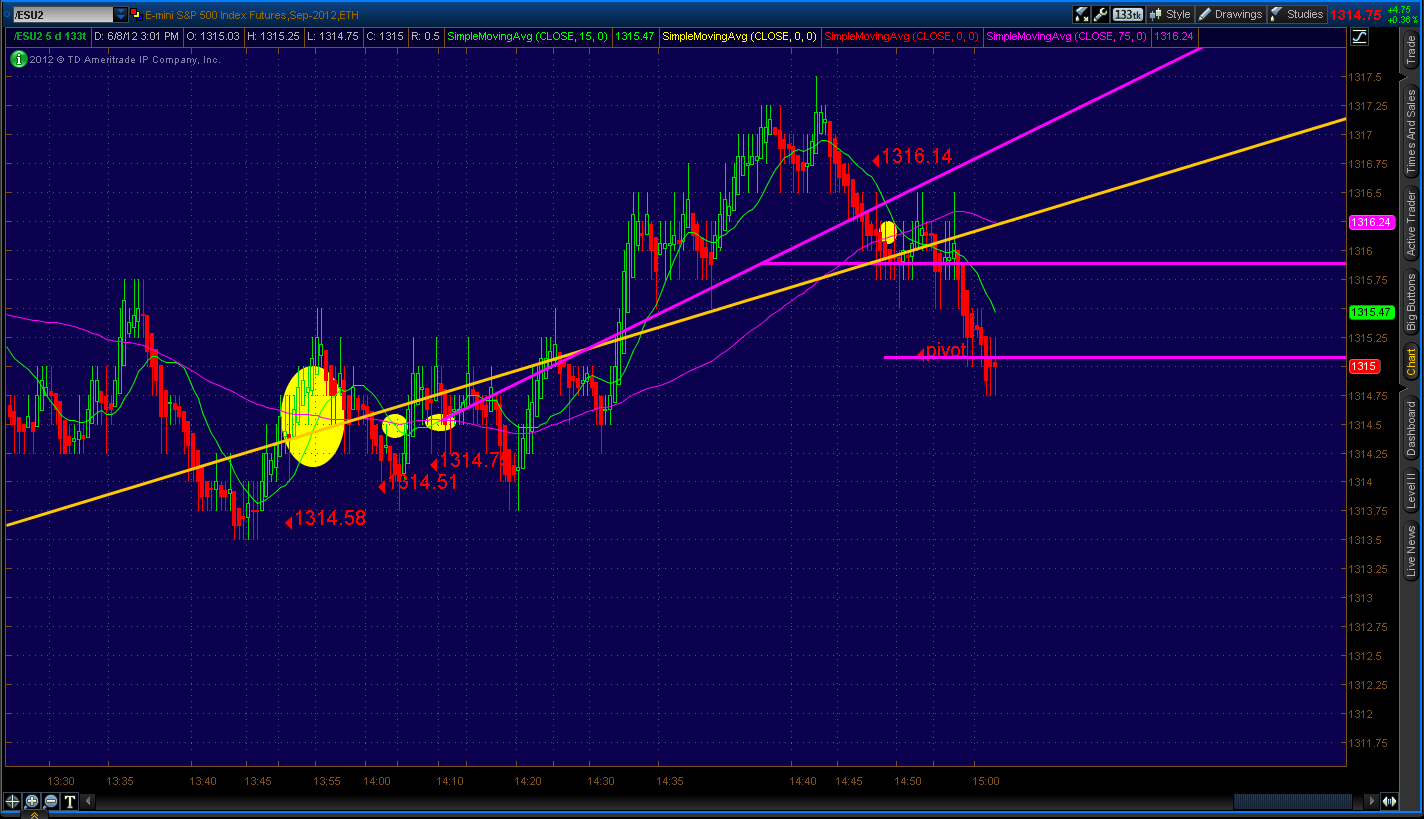Open the Style menu
This screenshot has width=1424, height=819.
(1171, 15)
